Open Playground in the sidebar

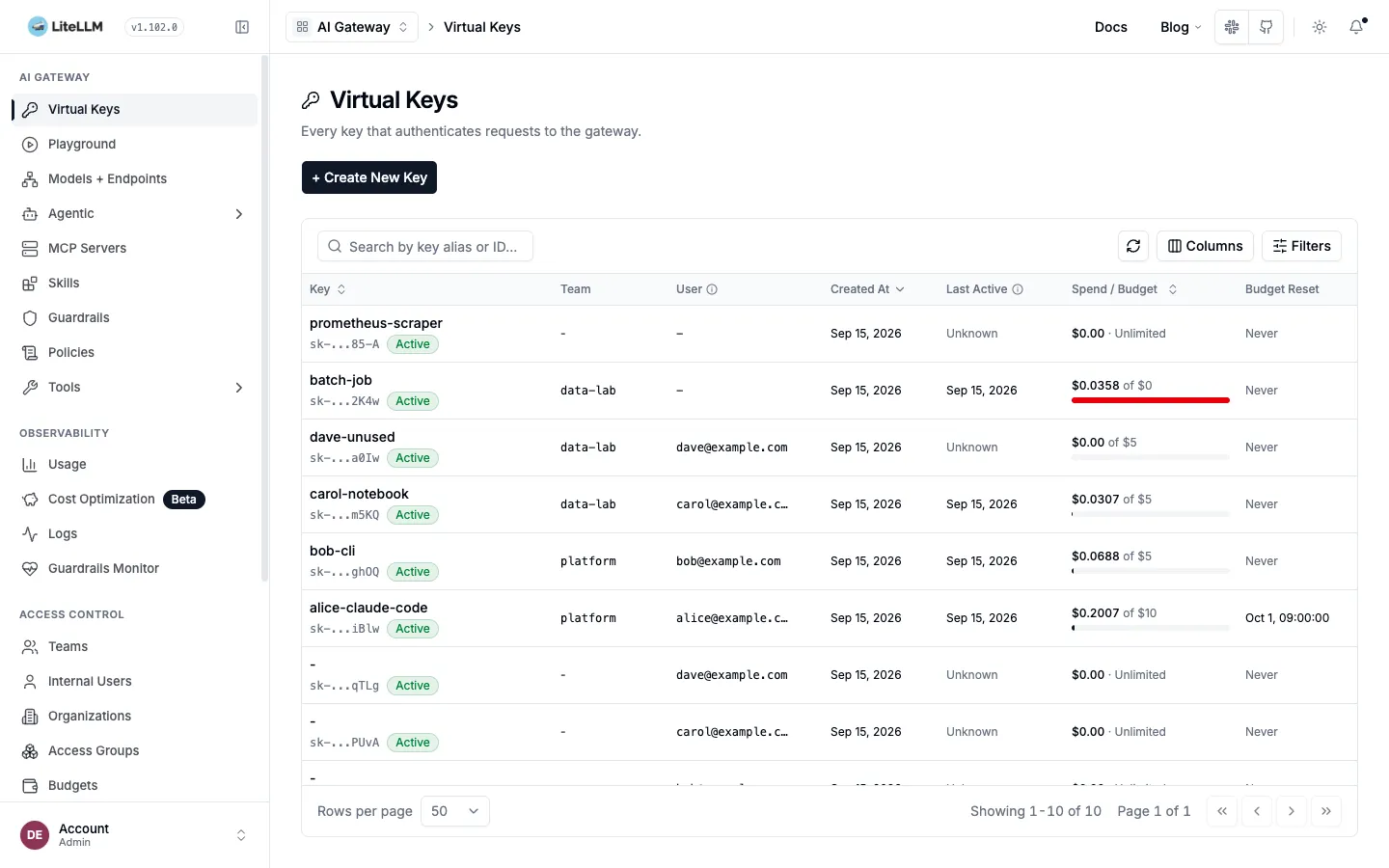click(x=134, y=144)
